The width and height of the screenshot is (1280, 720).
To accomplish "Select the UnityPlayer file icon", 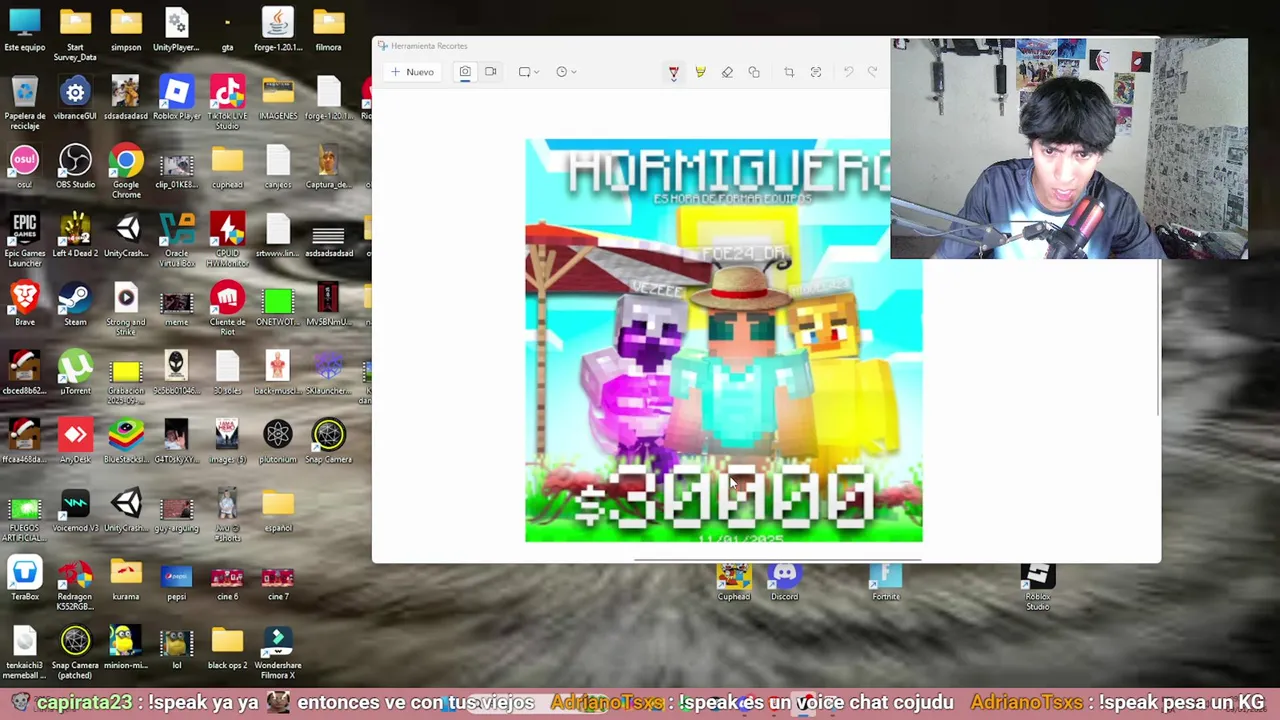I will [176, 29].
